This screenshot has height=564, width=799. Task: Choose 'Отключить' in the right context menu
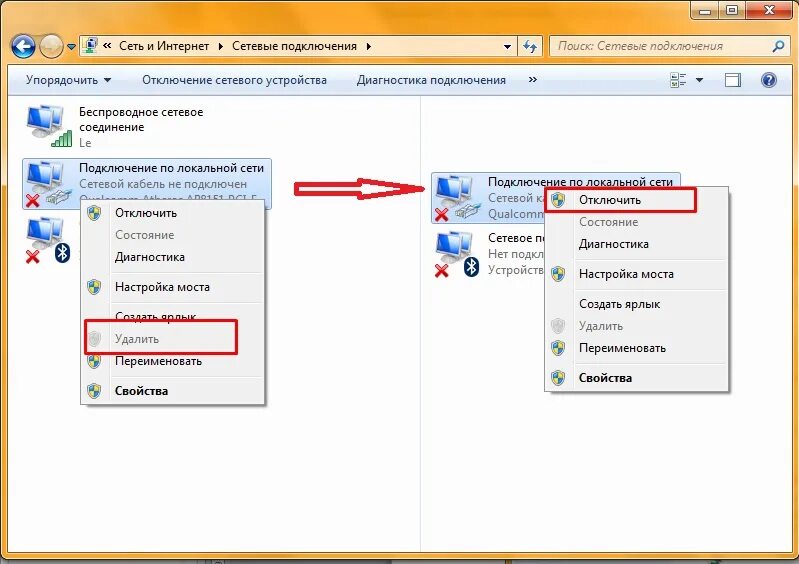[636, 200]
